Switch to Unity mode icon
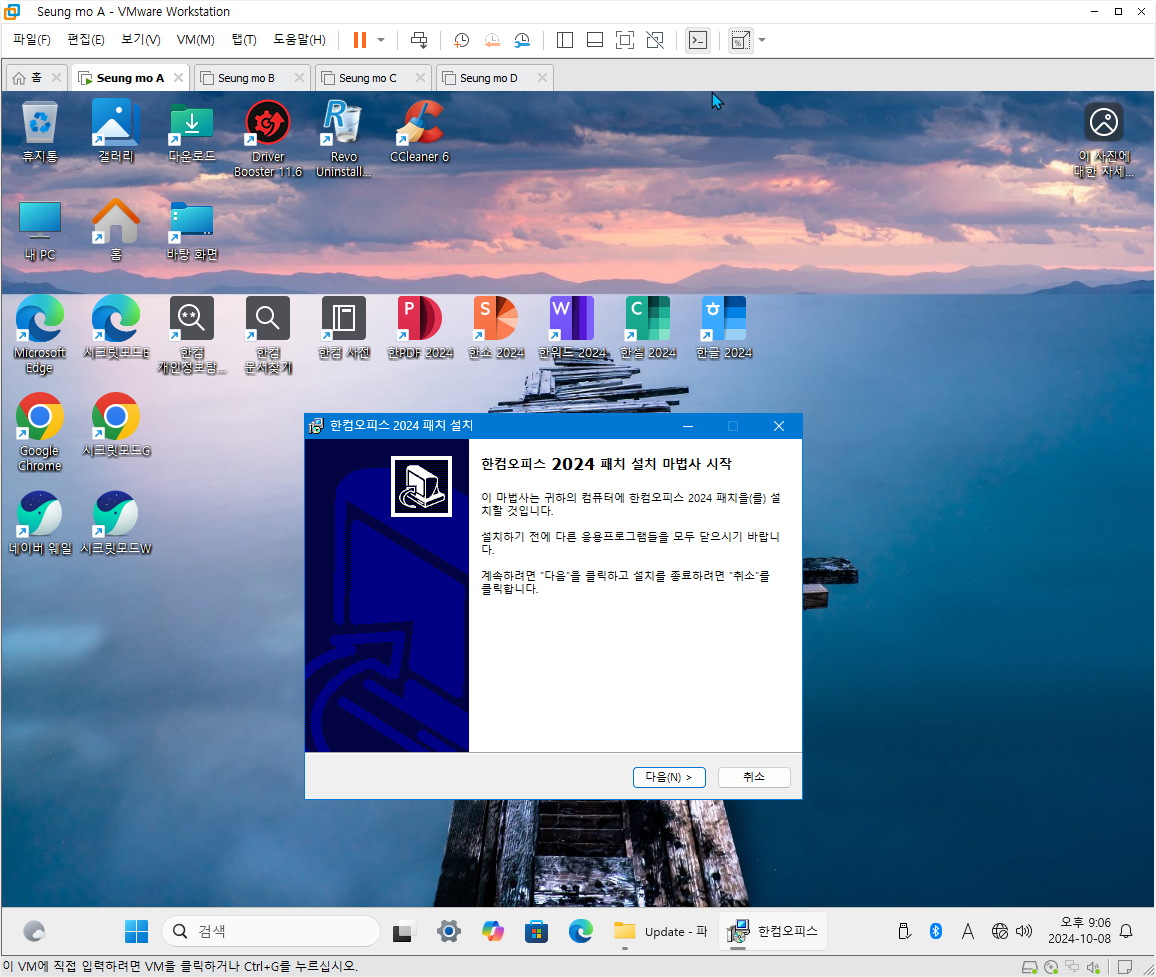The width and height of the screenshot is (1156, 977). tap(655, 40)
